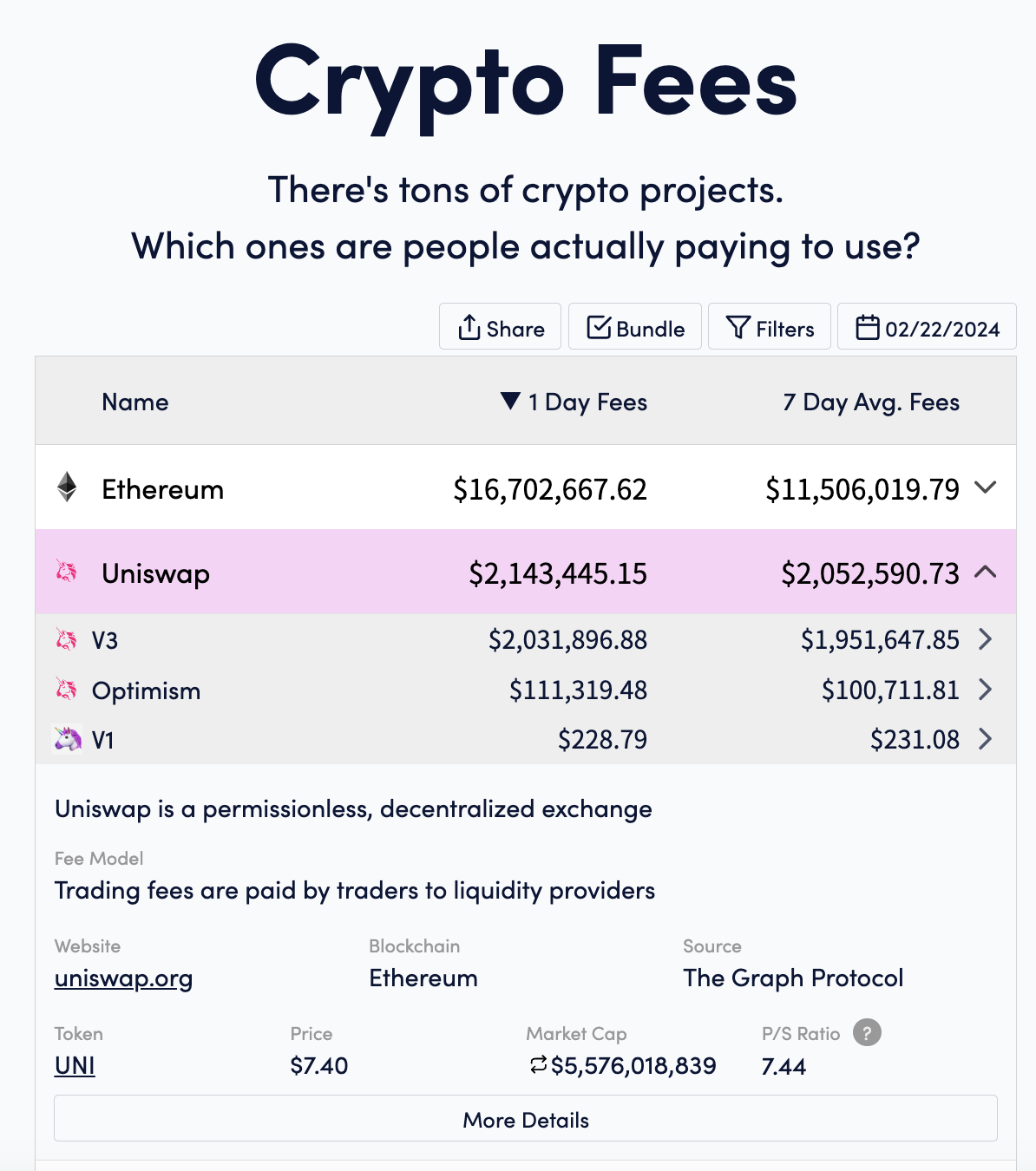The image size is (1036, 1171).
Task: Open the Bundle checkbox button
Action: coord(635,327)
